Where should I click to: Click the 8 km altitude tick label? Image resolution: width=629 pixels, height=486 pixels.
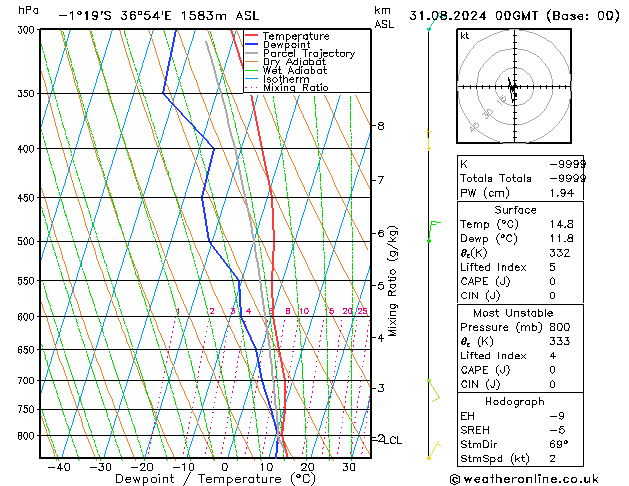(x=381, y=126)
